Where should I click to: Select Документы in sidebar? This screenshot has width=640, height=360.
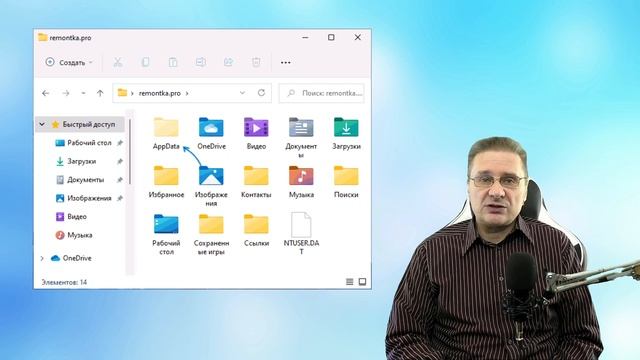(x=80, y=180)
